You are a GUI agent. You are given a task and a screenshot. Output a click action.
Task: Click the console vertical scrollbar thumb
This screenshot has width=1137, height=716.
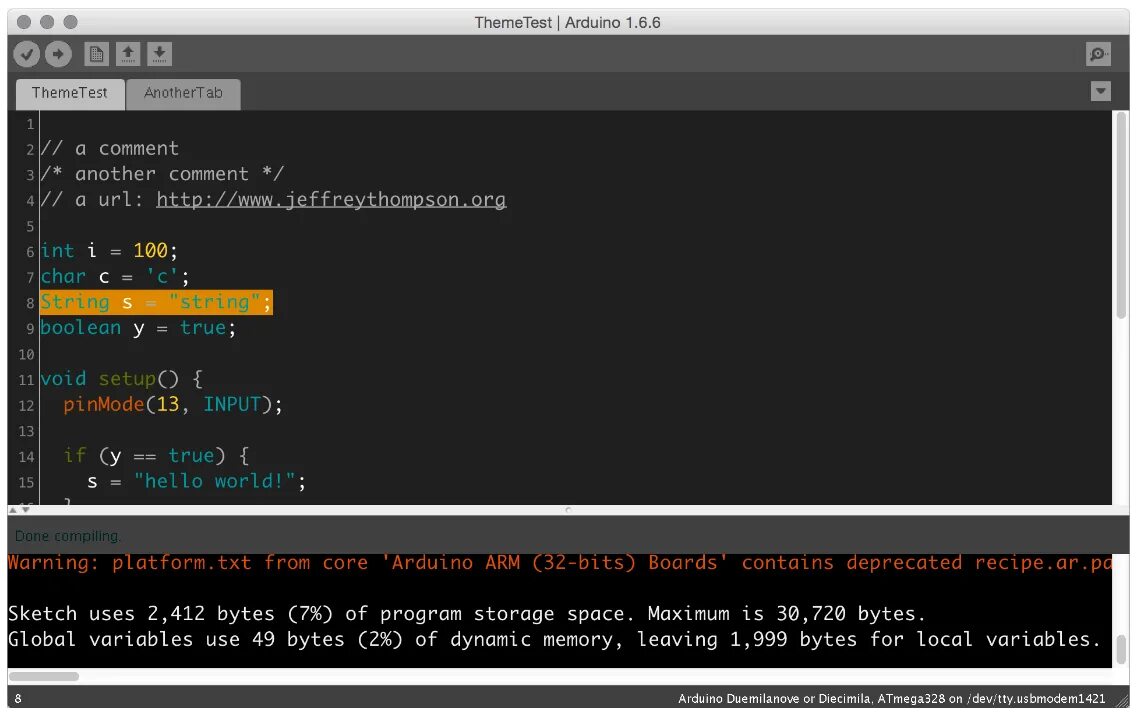click(x=1121, y=648)
